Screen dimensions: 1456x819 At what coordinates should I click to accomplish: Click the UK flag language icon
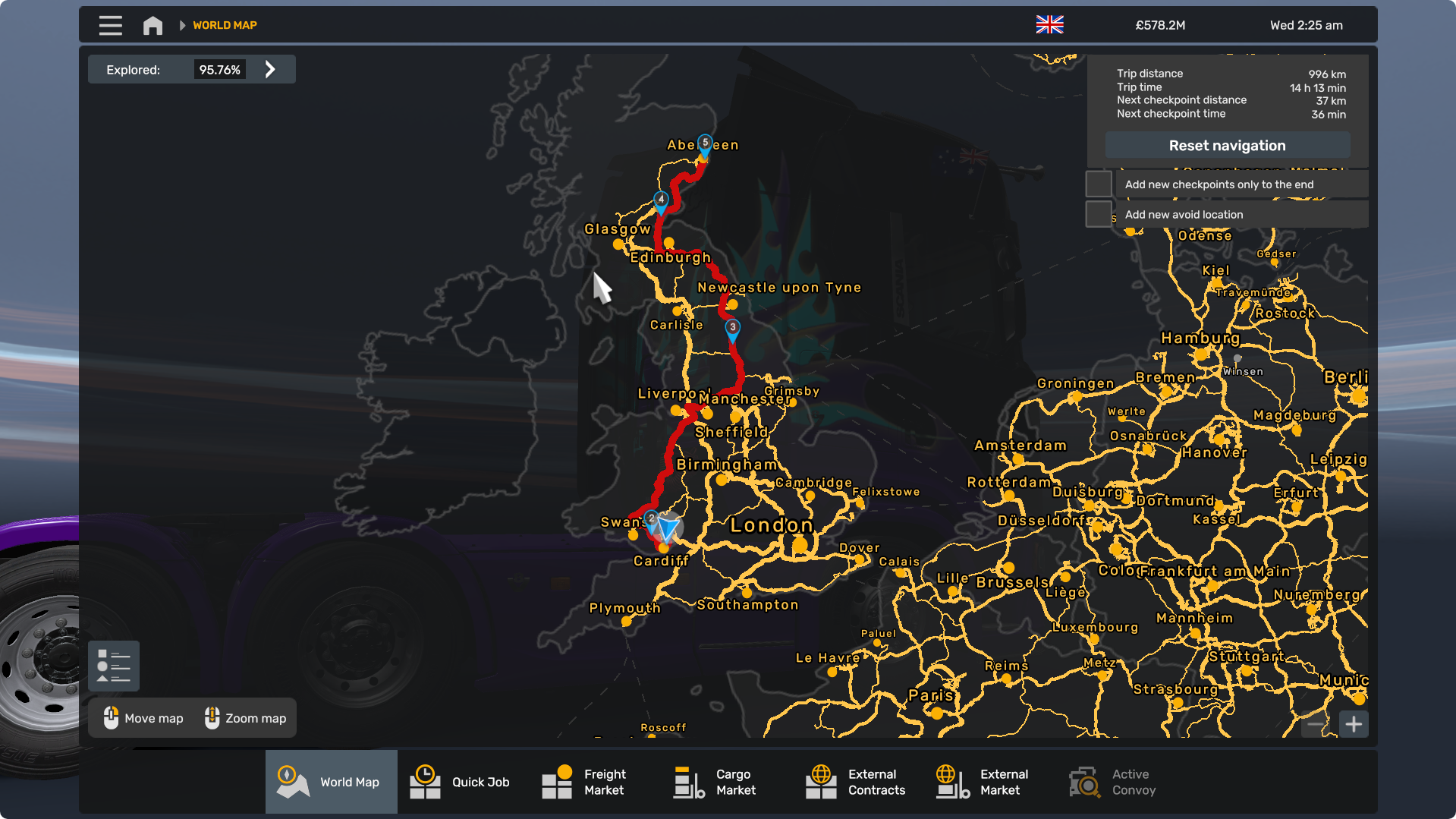[1049, 25]
